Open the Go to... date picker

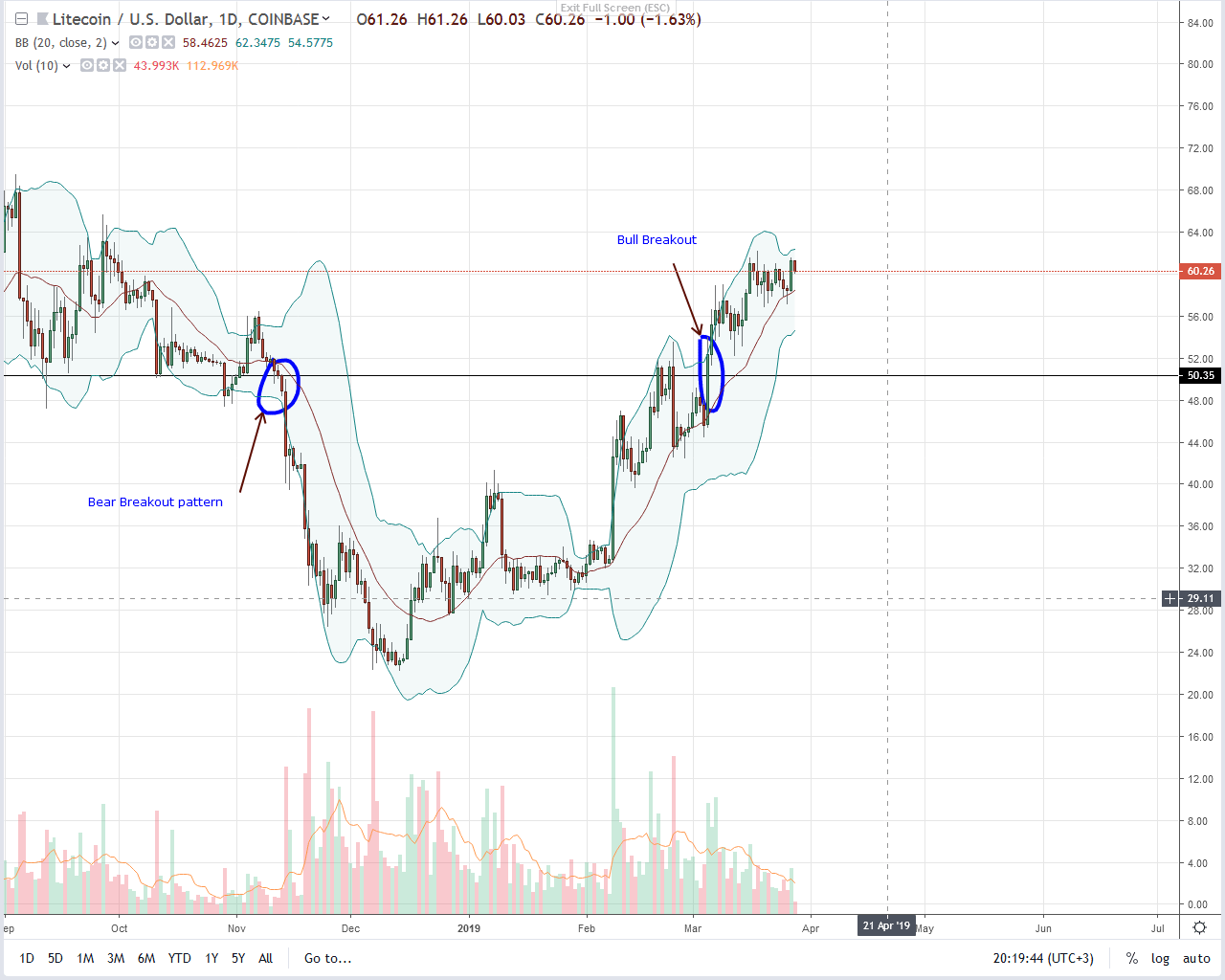327,958
